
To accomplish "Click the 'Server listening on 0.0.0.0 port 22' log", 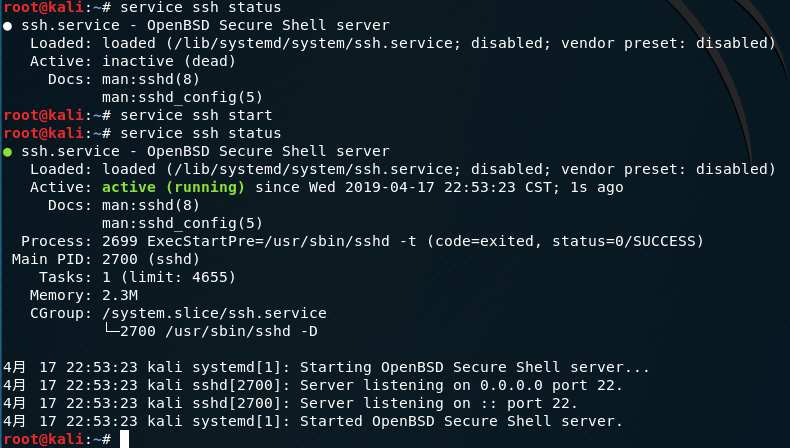I will [x=461, y=386].
